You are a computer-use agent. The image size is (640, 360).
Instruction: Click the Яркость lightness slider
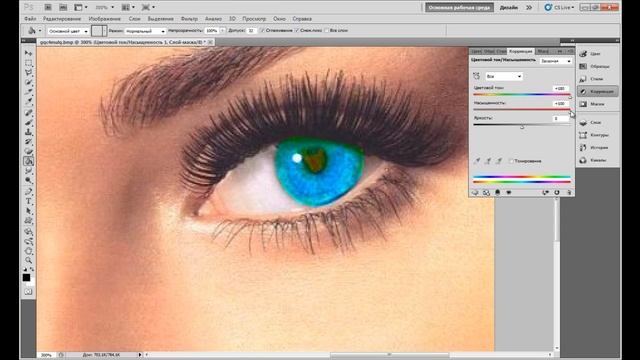tap(522, 125)
